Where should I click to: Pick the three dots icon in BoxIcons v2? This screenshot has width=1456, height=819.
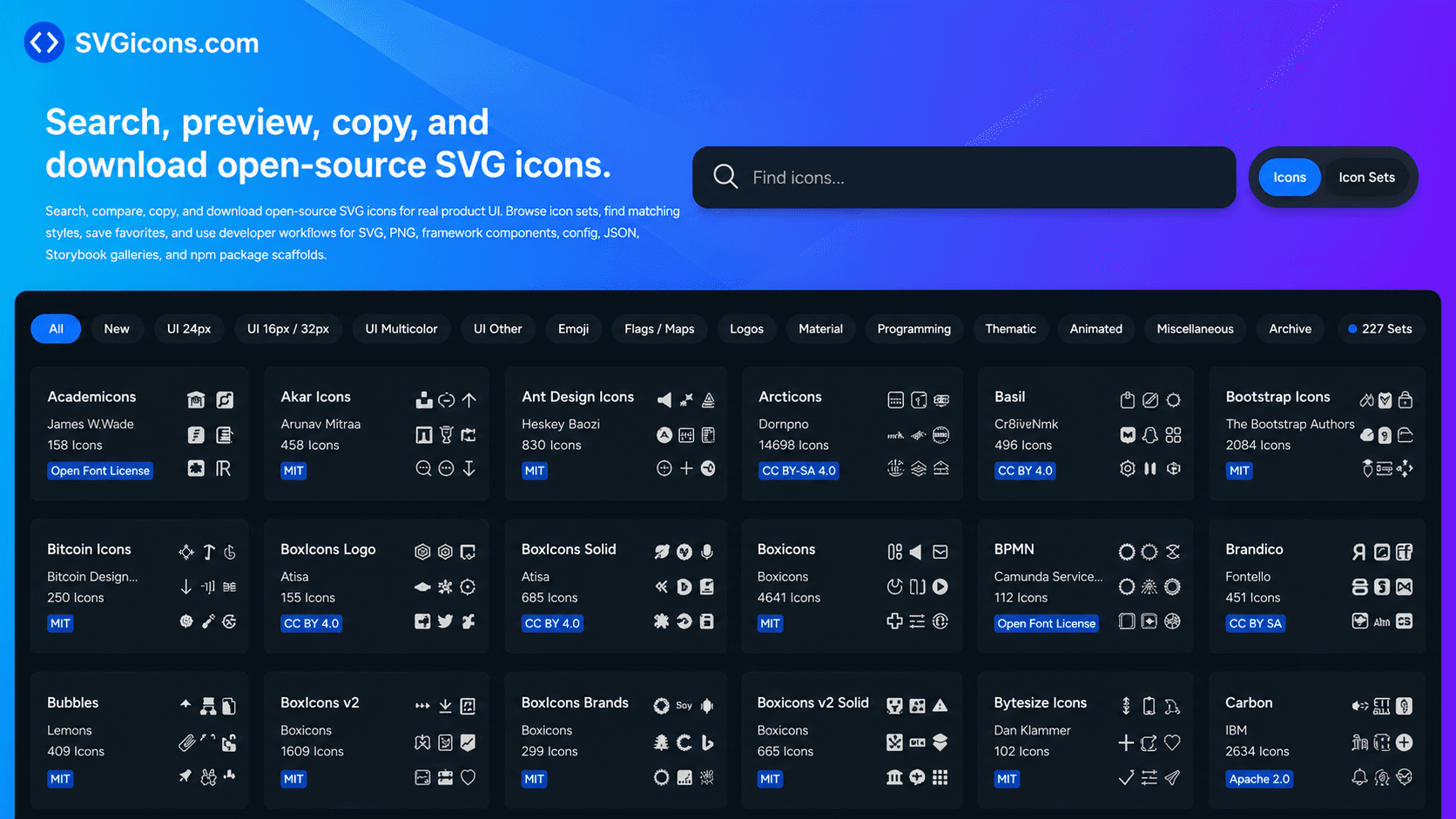(422, 706)
